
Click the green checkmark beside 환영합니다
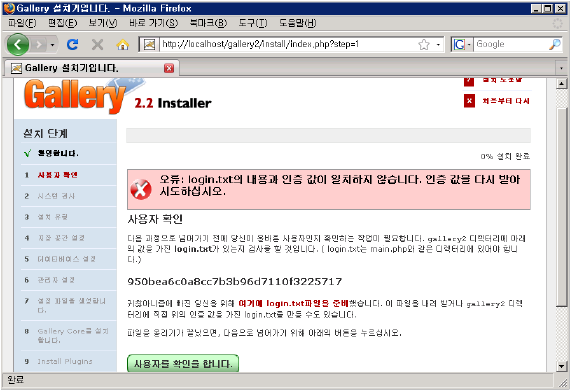coord(27,153)
